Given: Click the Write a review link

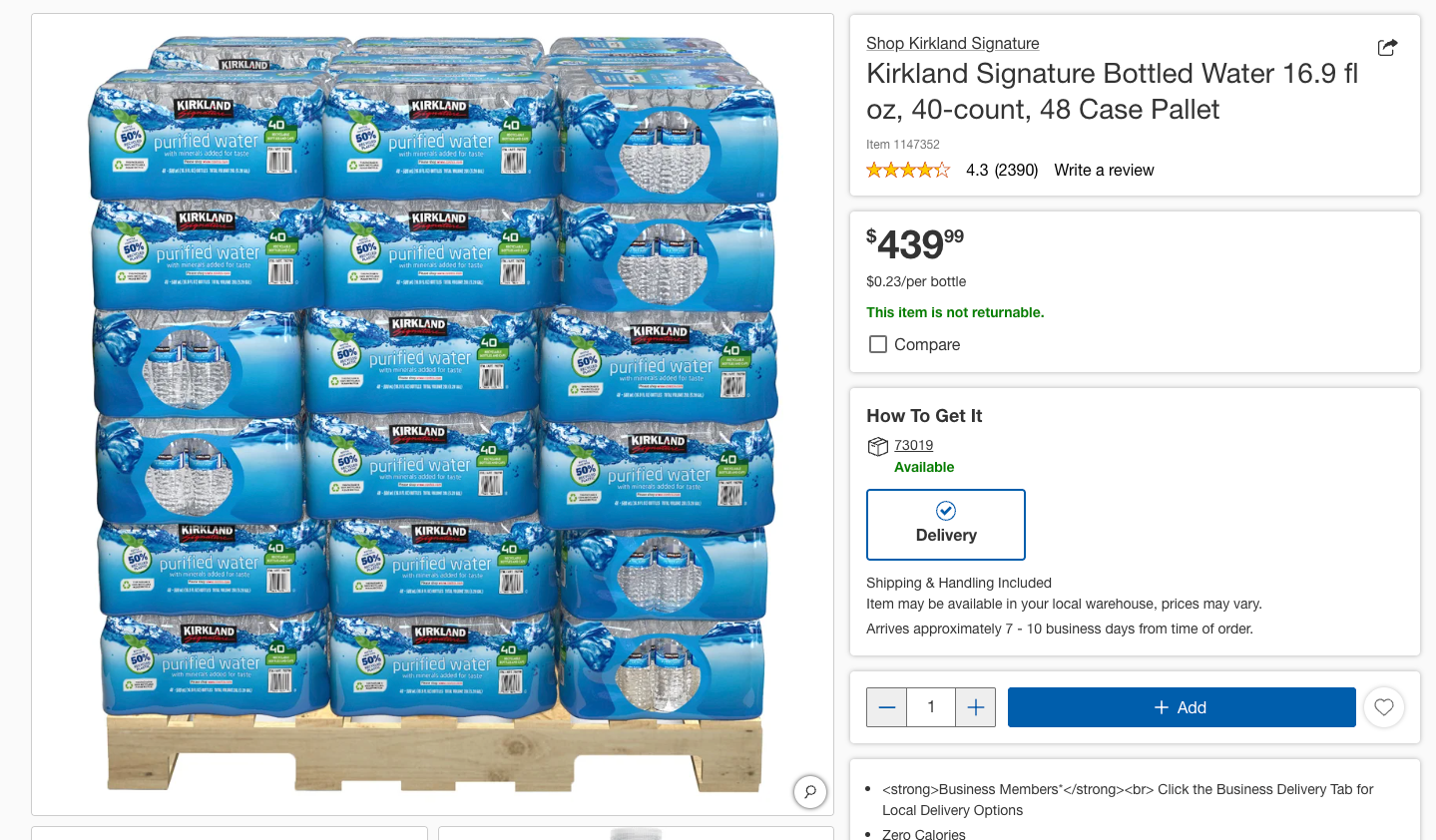Looking at the screenshot, I should point(1104,171).
